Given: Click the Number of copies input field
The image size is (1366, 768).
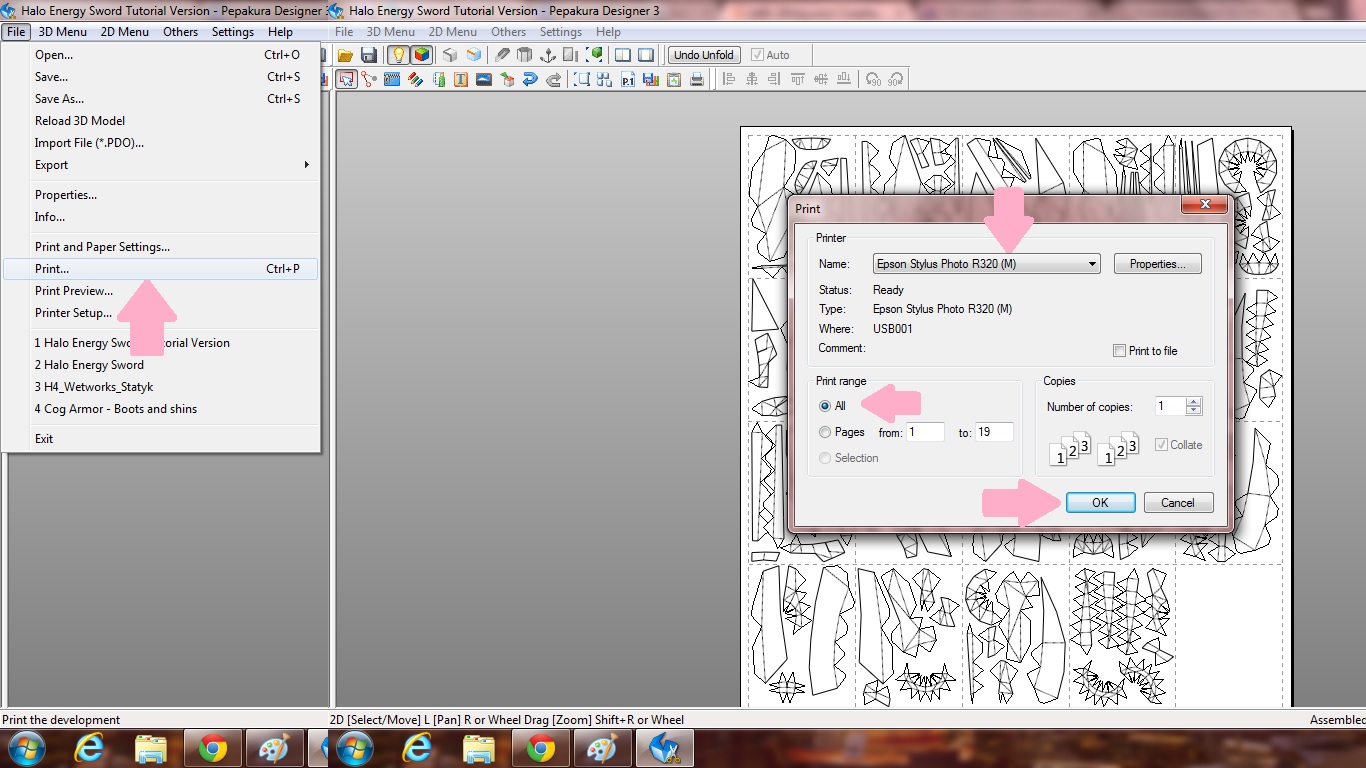Looking at the screenshot, I should point(1170,406).
